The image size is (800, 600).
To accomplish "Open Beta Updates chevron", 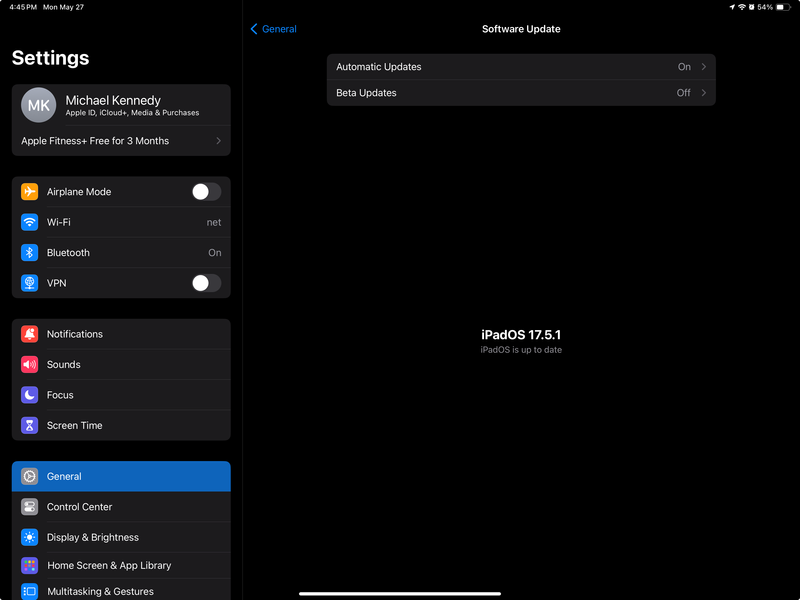I will pos(704,93).
